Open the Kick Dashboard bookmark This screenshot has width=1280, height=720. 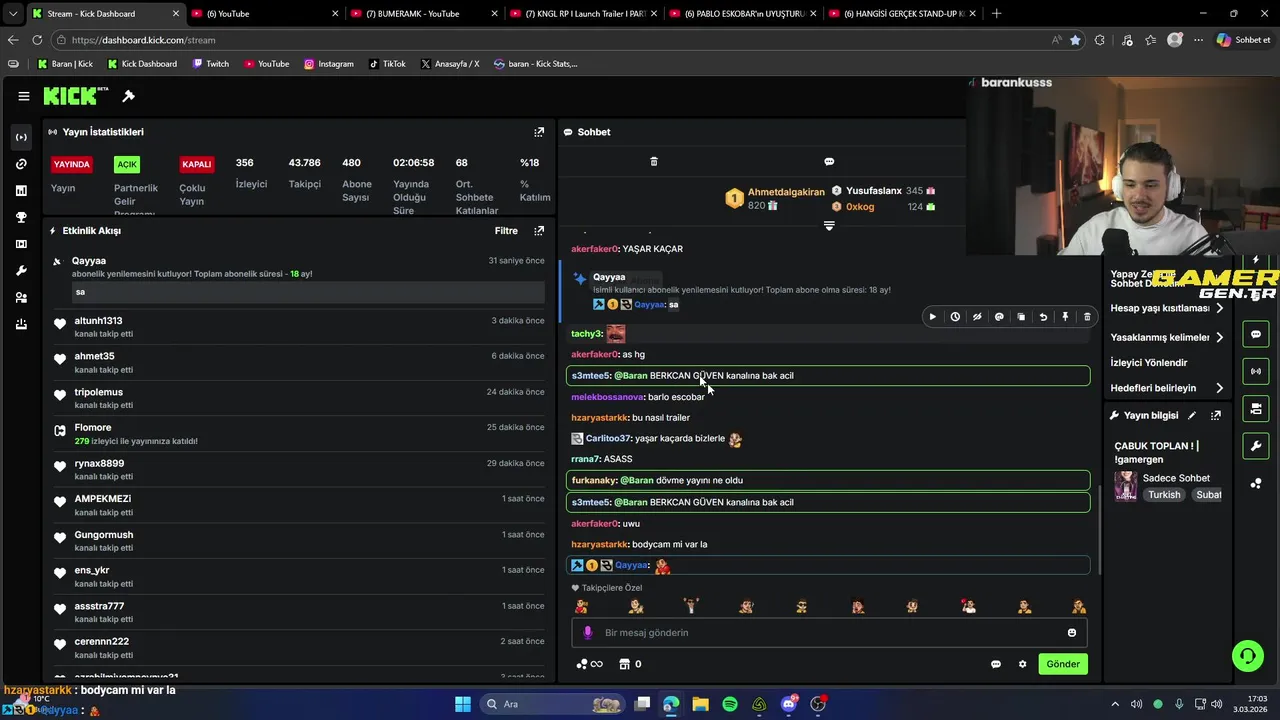[x=142, y=64]
